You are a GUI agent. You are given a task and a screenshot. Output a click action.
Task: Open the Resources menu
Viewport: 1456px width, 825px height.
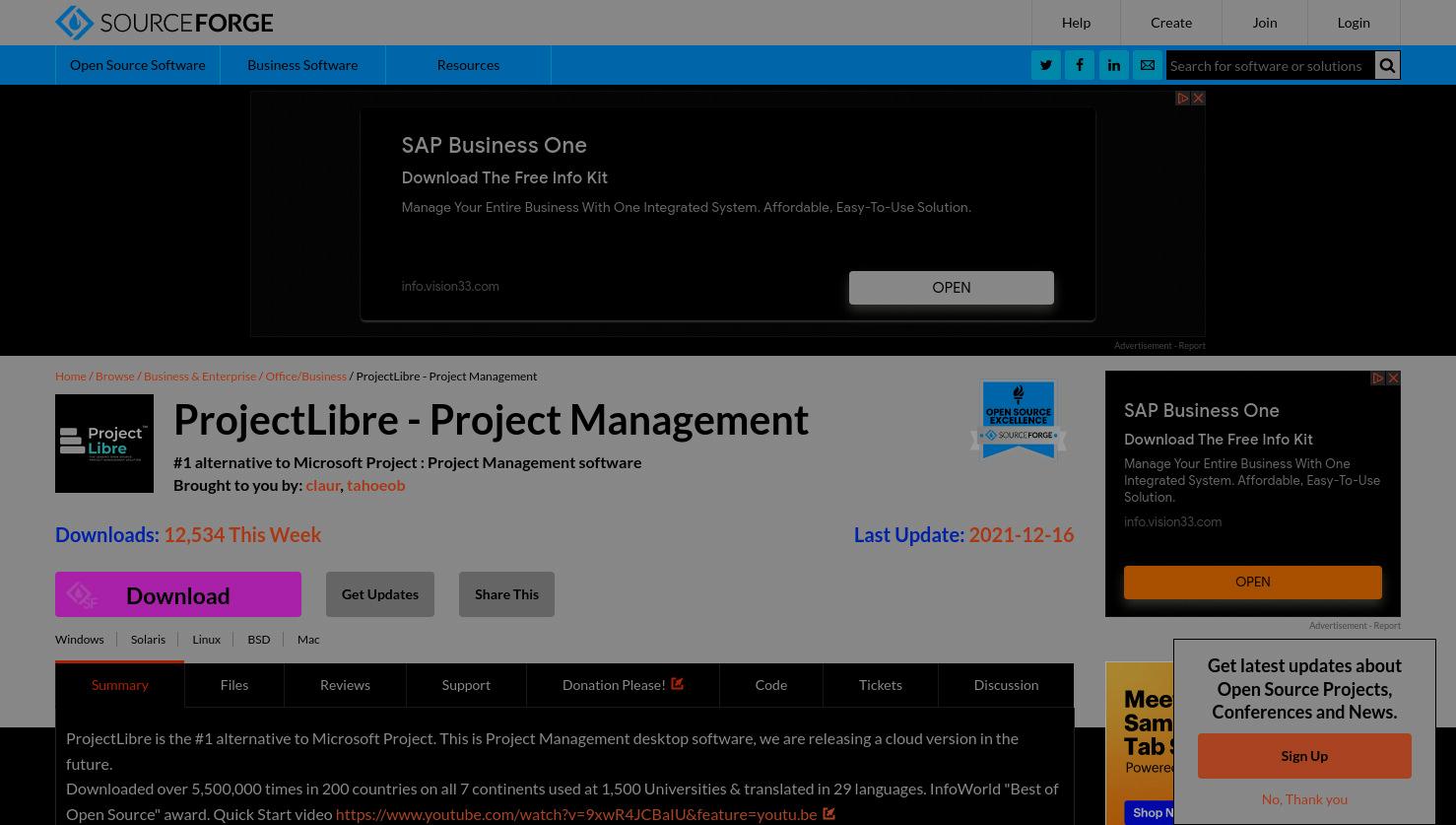click(468, 65)
